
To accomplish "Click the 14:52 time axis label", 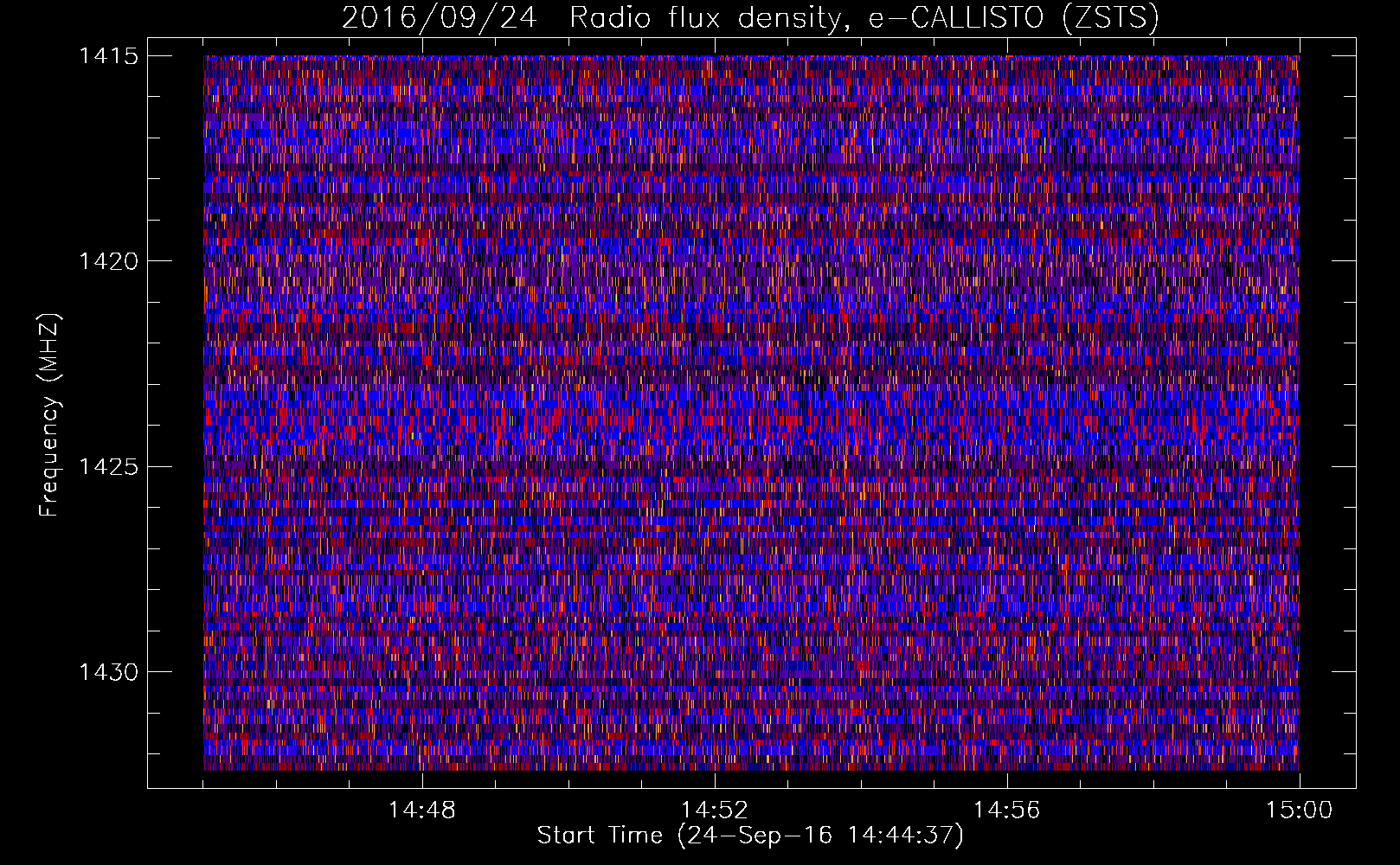I will (714, 811).
